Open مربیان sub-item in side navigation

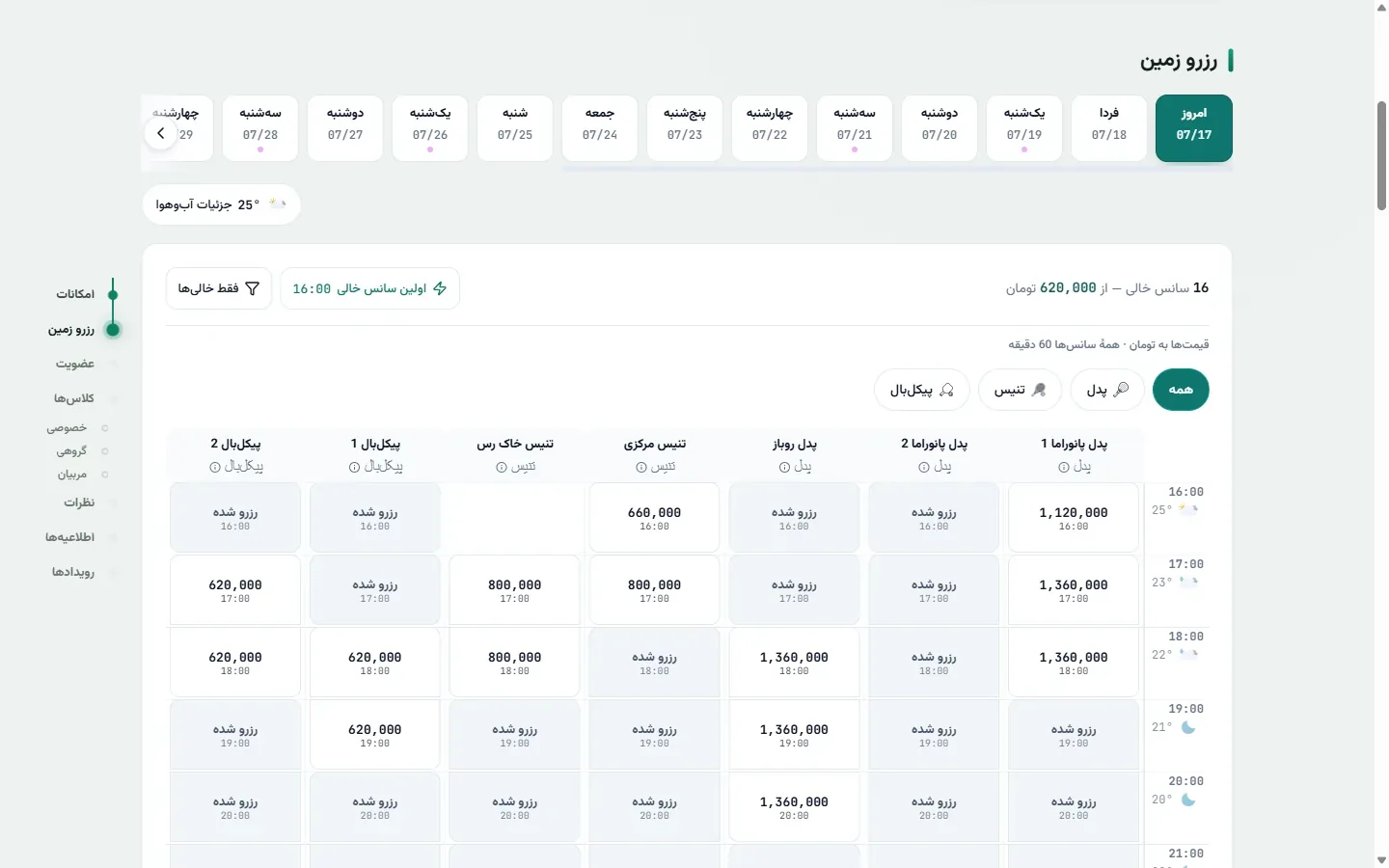(72, 474)
